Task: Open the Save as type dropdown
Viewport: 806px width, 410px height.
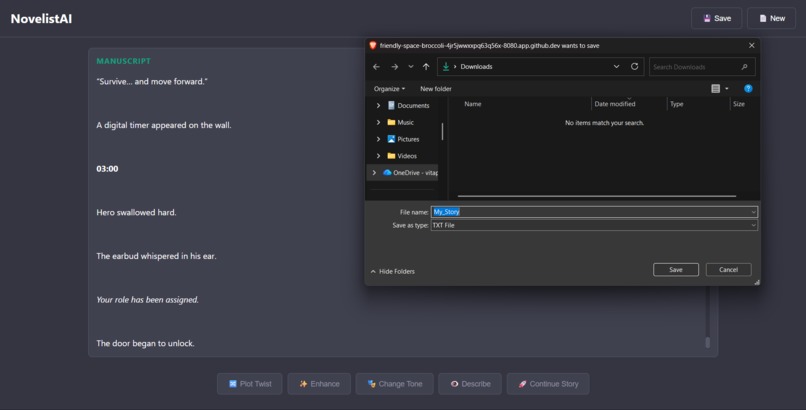Action: [x=594, y=225]
